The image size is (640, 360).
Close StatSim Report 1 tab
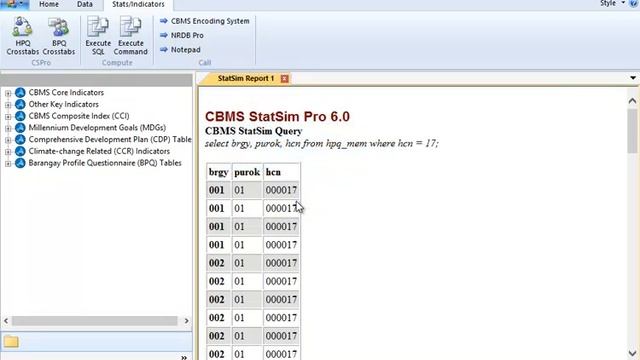click(x=284, y=79)
